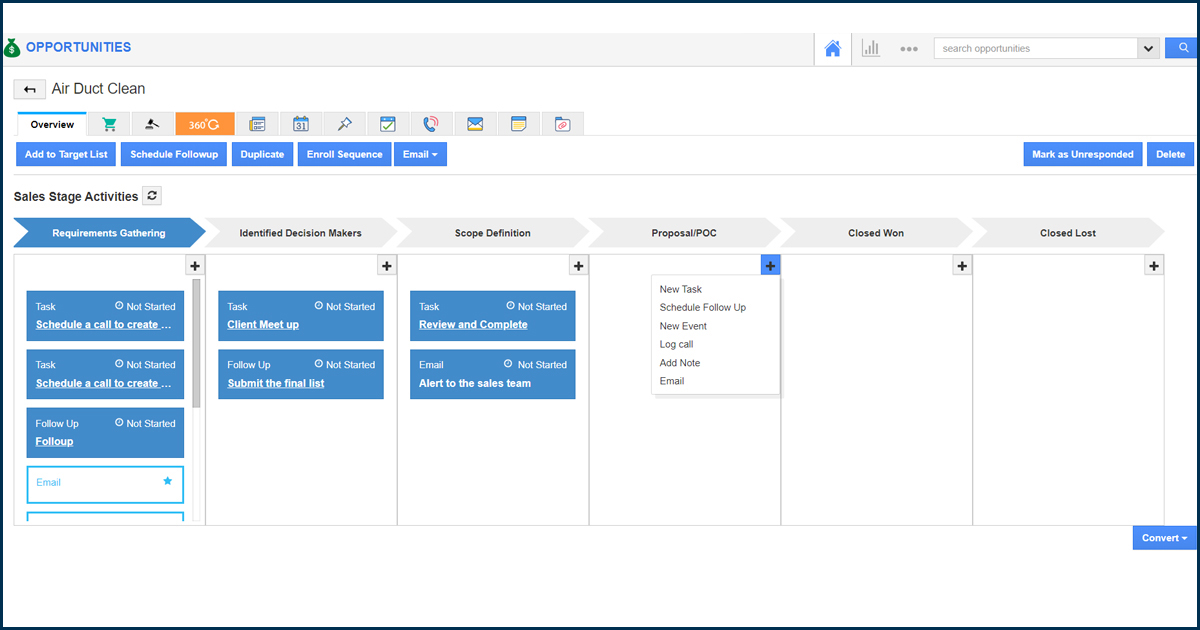Expand the search opportunities dropdown arrow
The image size is (1200, 630).
1147,48
